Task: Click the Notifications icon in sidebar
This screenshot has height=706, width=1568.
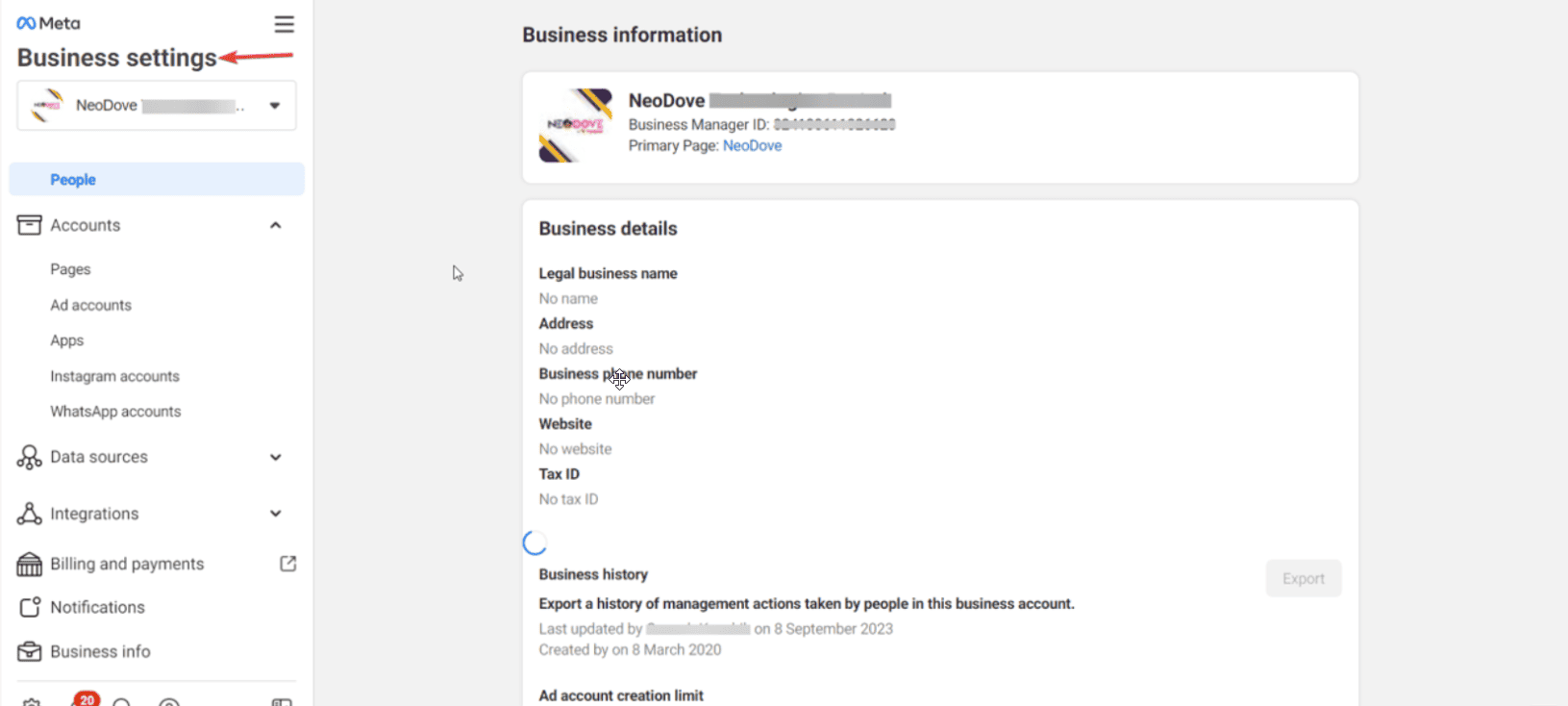Action: [30, 607]
